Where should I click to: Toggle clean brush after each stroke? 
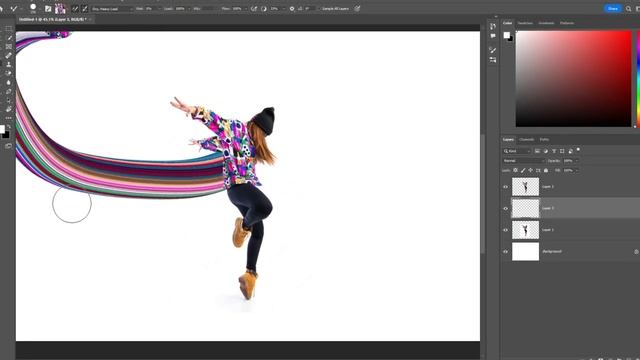pos(84,9)
